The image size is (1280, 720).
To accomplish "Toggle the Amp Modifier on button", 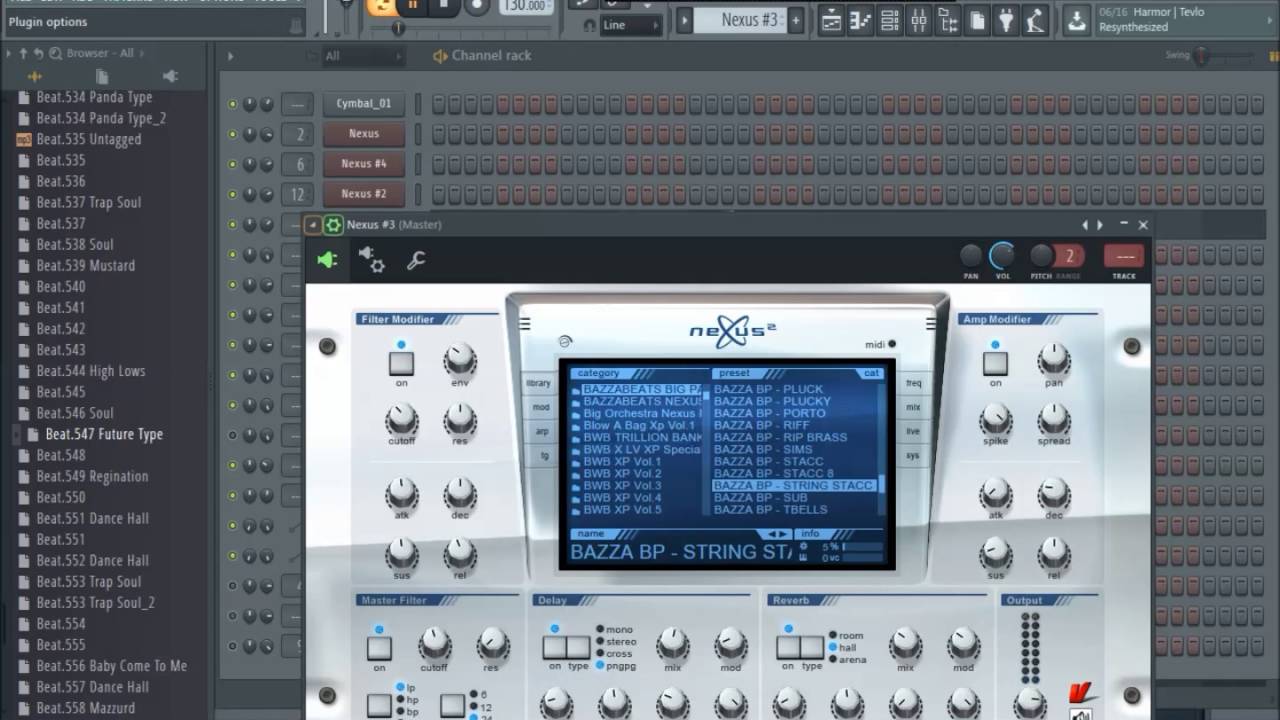I will pyautogui.click(x=995, y=363).
